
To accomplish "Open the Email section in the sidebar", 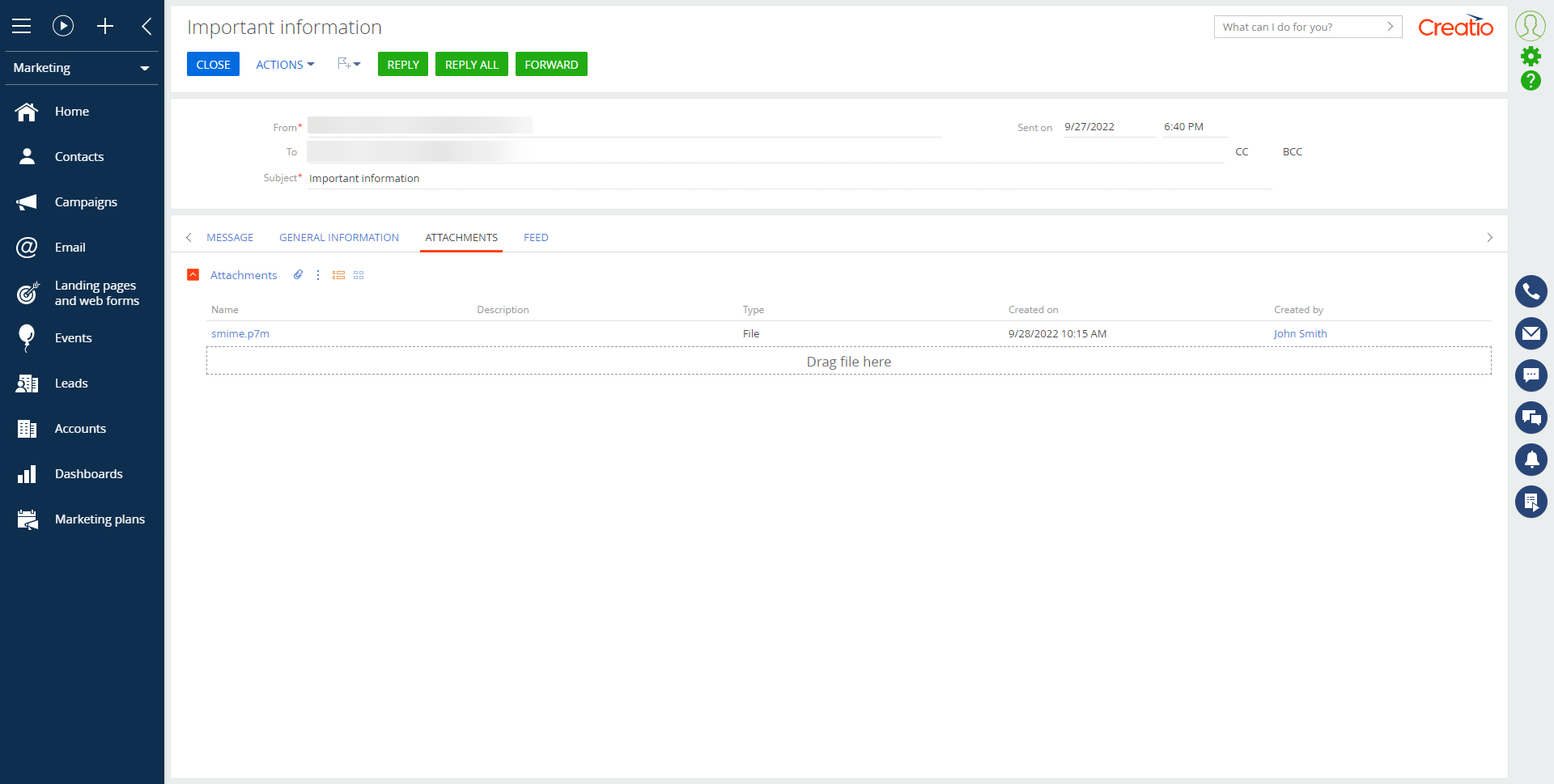I will pos(70,248).
